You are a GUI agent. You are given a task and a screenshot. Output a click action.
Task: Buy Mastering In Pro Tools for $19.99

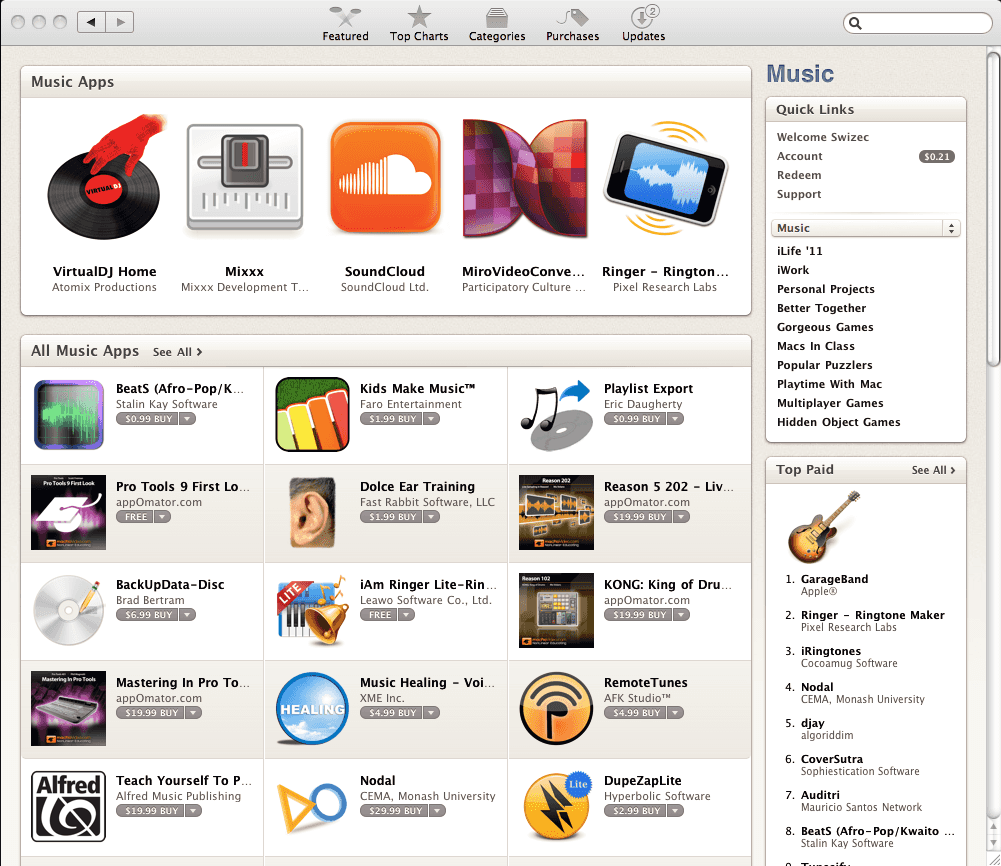[150, 713]
